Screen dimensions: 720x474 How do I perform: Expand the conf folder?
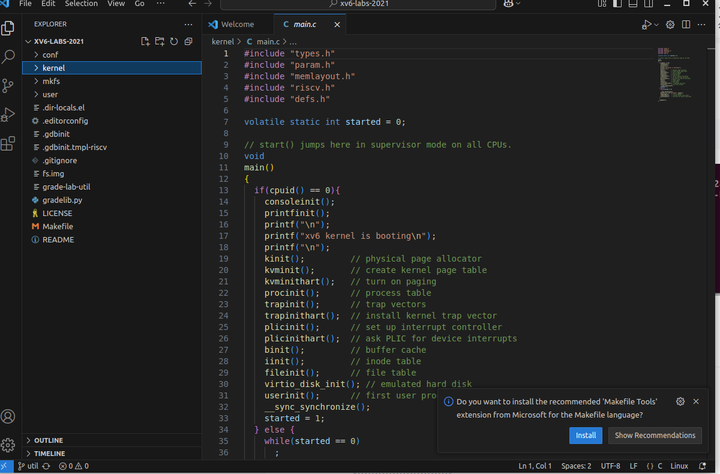(50, 55)
